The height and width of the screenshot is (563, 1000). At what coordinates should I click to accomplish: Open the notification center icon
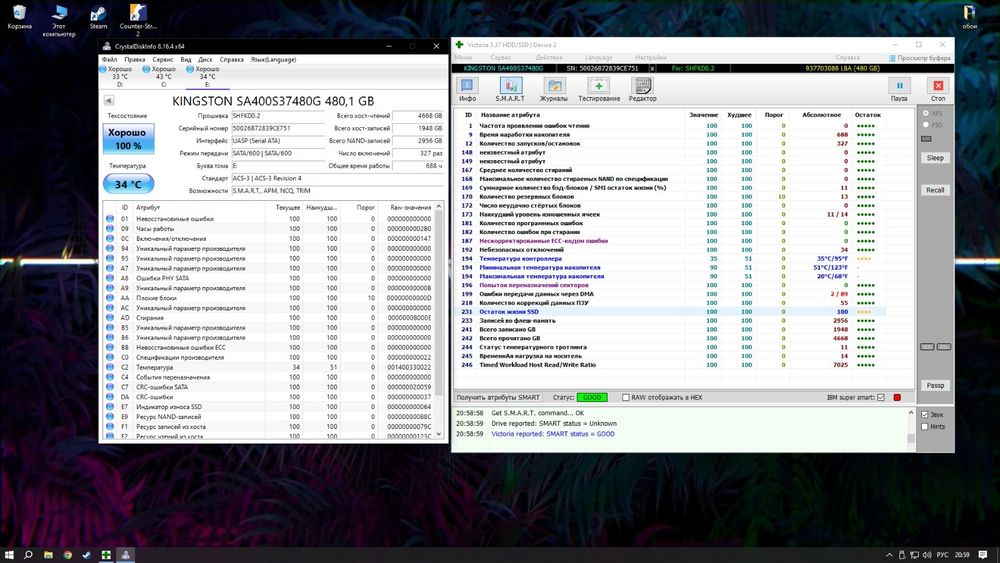(x=983, y=555)
